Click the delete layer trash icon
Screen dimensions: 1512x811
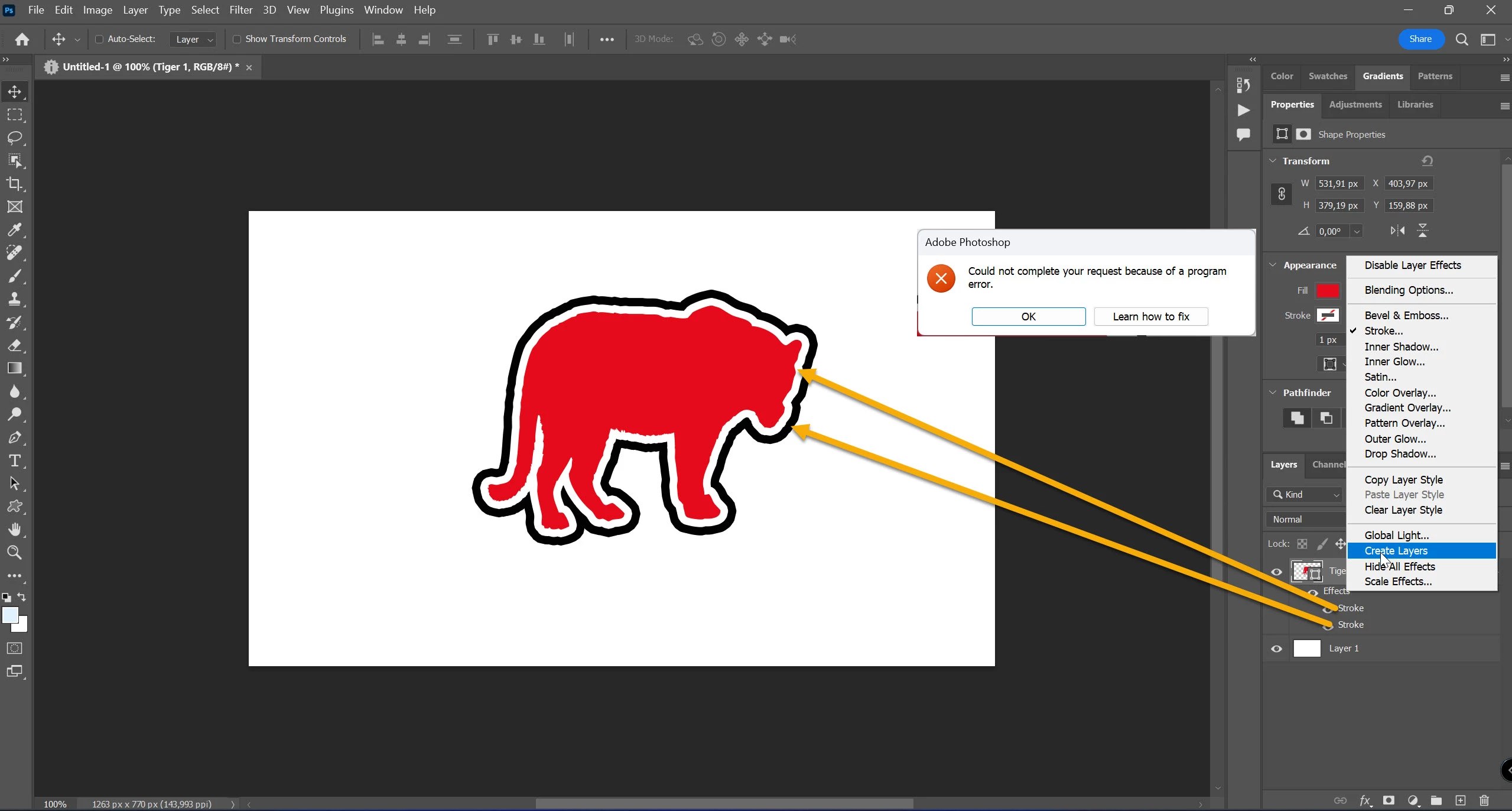click(1484, 800)
